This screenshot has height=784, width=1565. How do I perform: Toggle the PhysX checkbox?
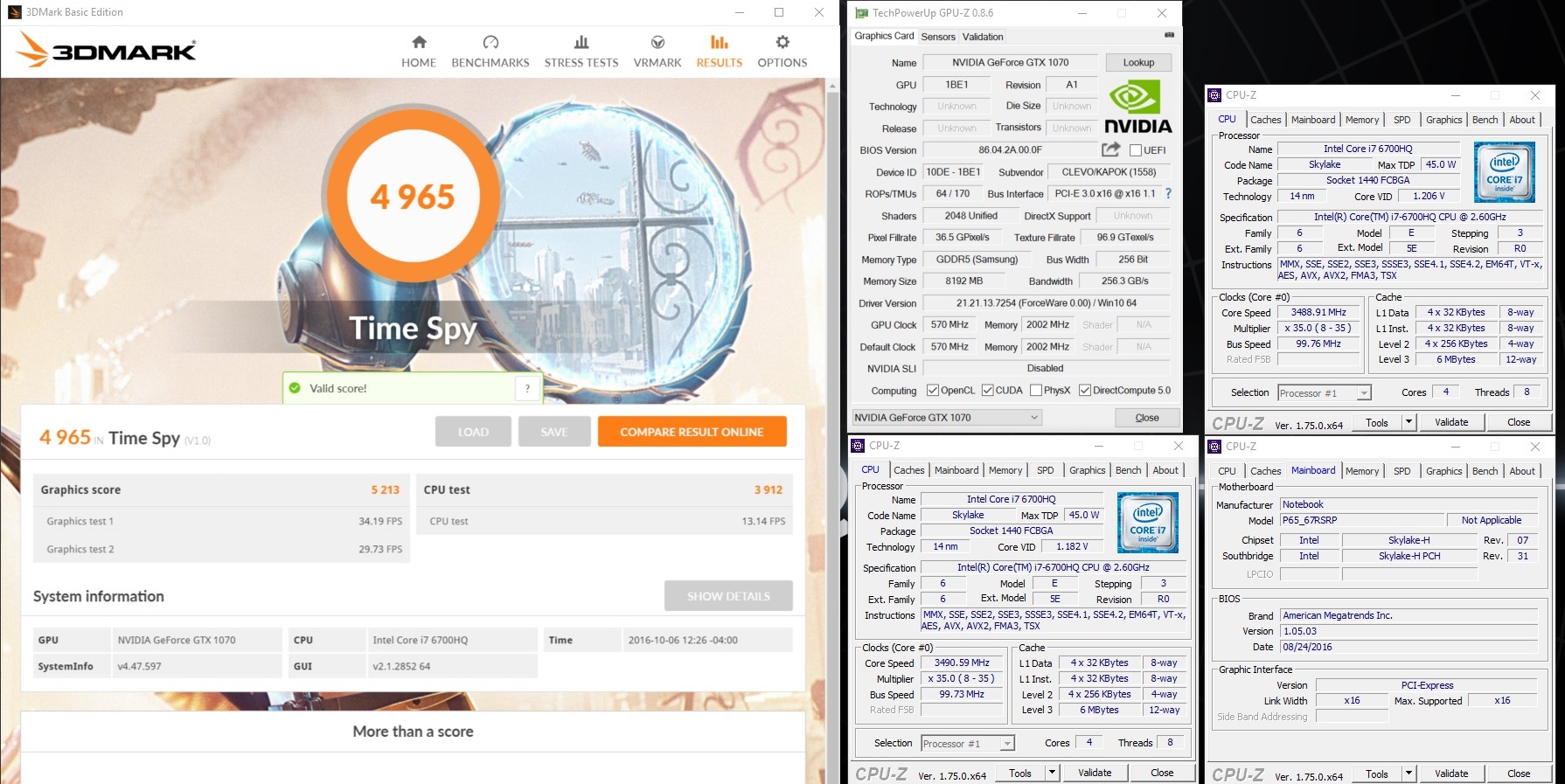coord(1036,391)
